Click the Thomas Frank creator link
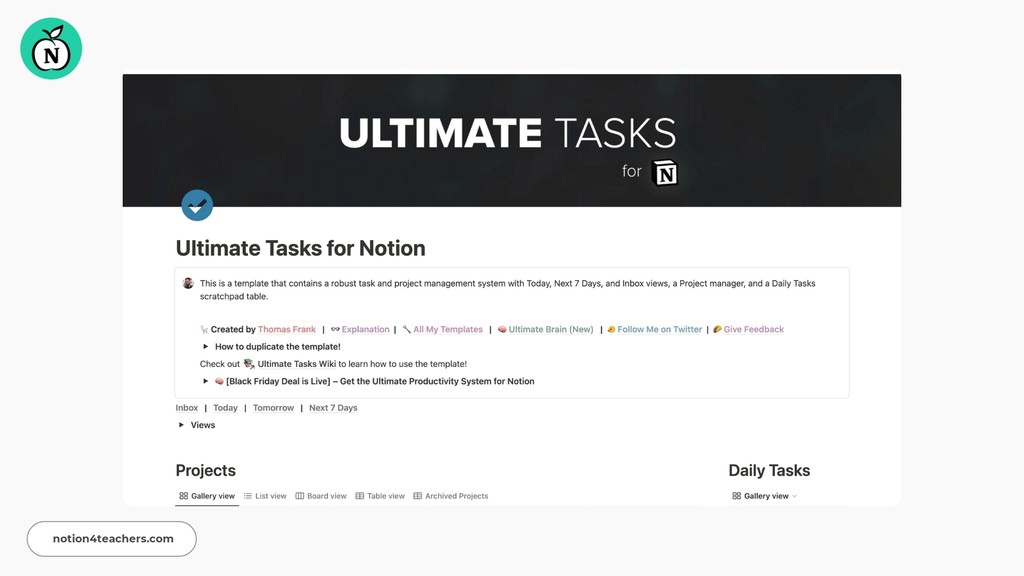The width and height of the screenshot is (1024, 576). click(287, 329)
